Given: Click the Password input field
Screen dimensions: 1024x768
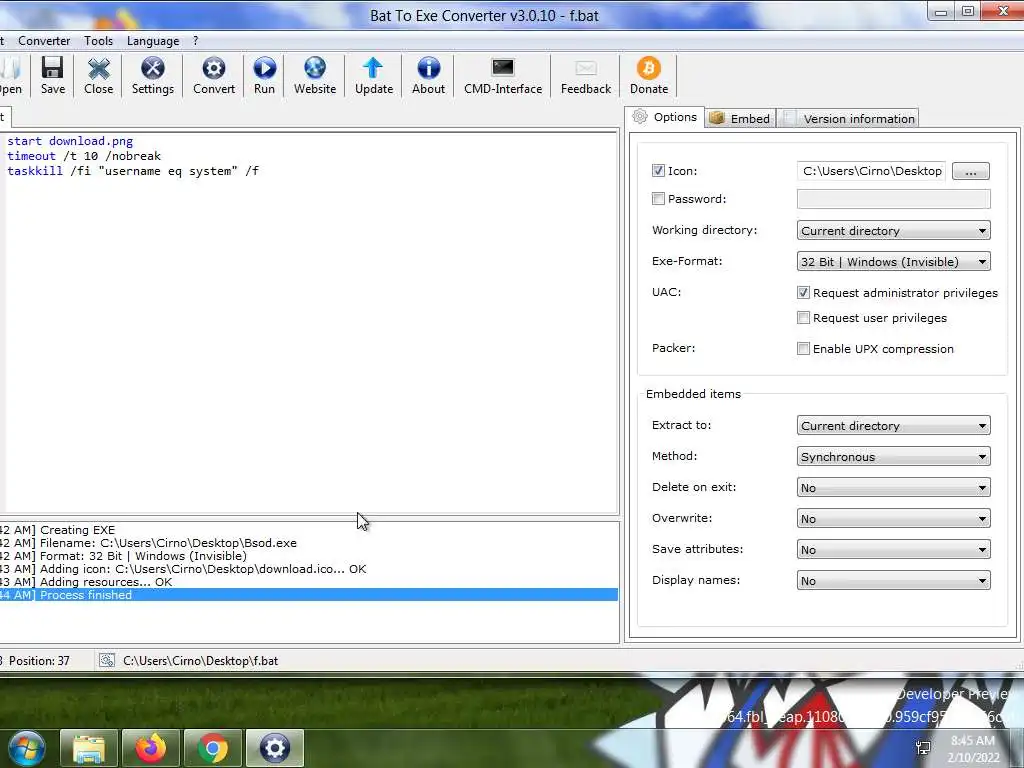Looking at the screenshot, I should click(x=893, y=199).
